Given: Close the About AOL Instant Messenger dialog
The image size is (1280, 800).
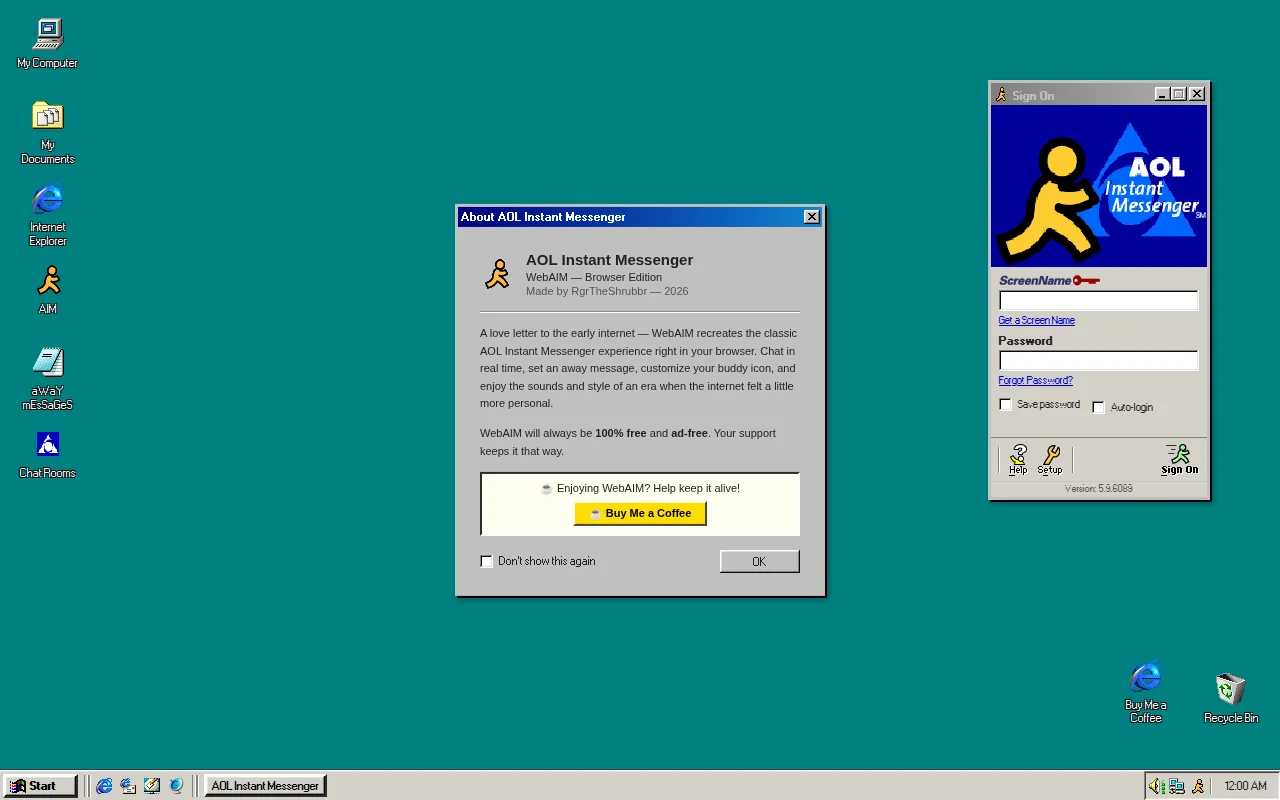Looking at the screenshot, I should point(812,217).
